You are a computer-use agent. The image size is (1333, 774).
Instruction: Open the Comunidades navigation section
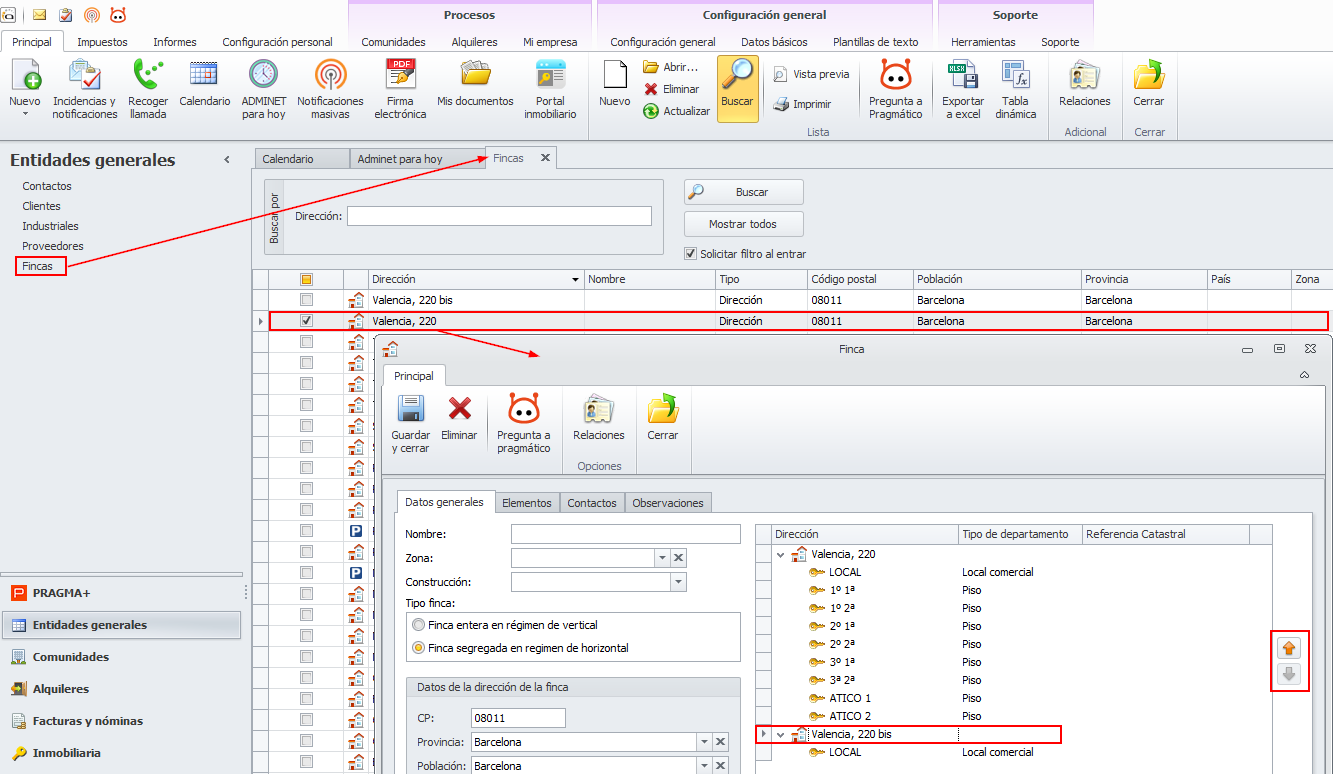pos(70,657)
